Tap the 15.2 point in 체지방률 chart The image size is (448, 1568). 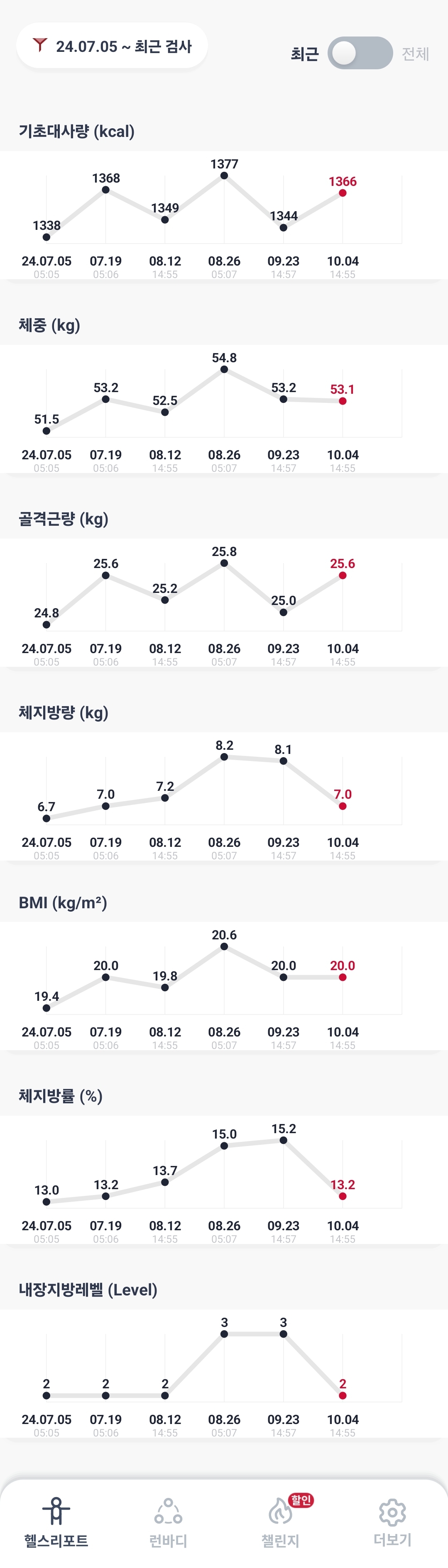284,1140
